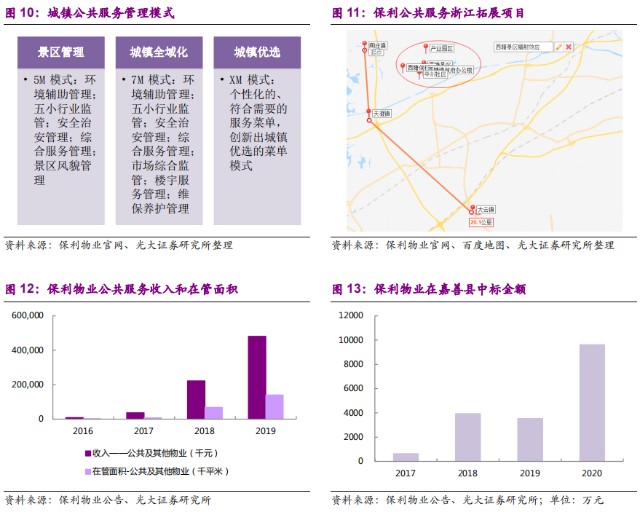Click the 大云镇 map label
Screen dimensions: 640x512
click(486, 209)
